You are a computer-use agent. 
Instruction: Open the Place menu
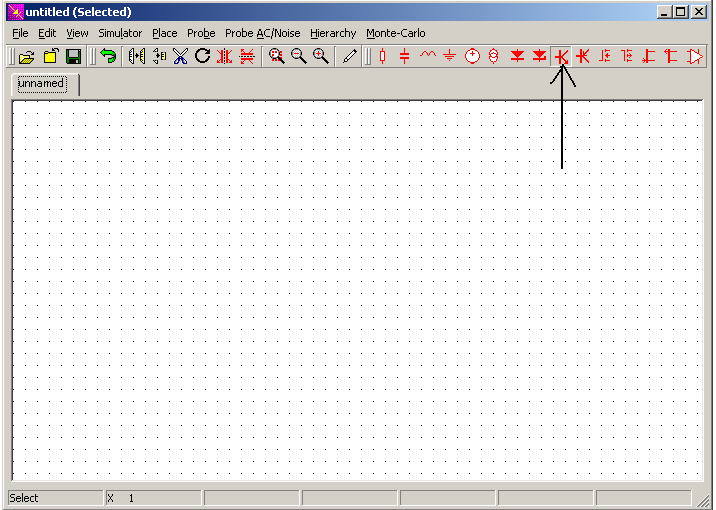tap(165, 33)
